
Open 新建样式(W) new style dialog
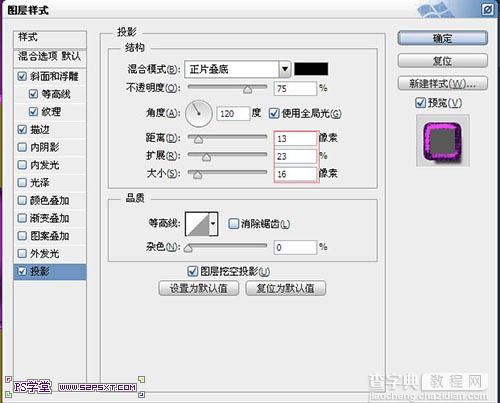443,84
